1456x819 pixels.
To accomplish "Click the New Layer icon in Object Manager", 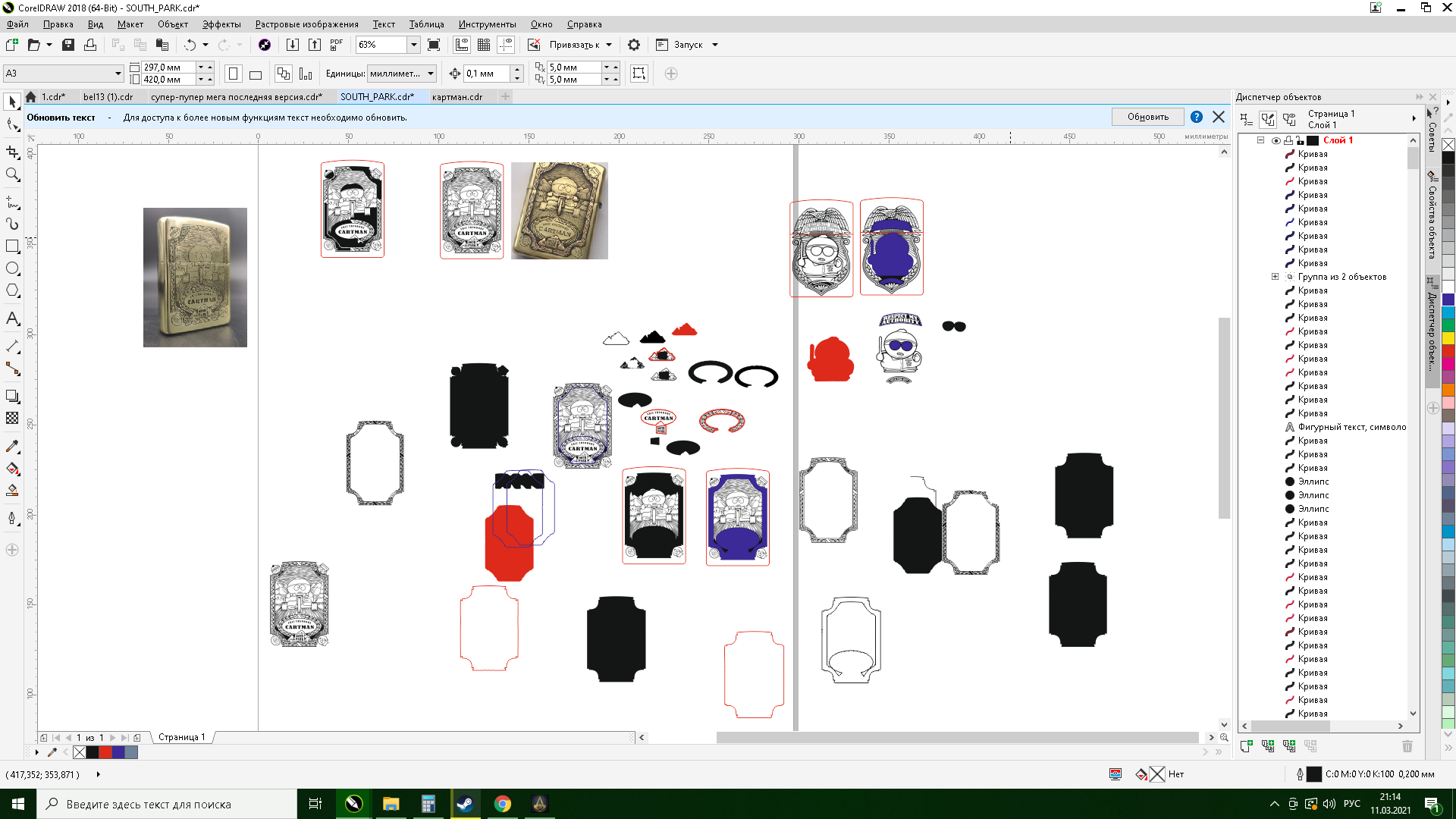I will [x=1246, y=746].
